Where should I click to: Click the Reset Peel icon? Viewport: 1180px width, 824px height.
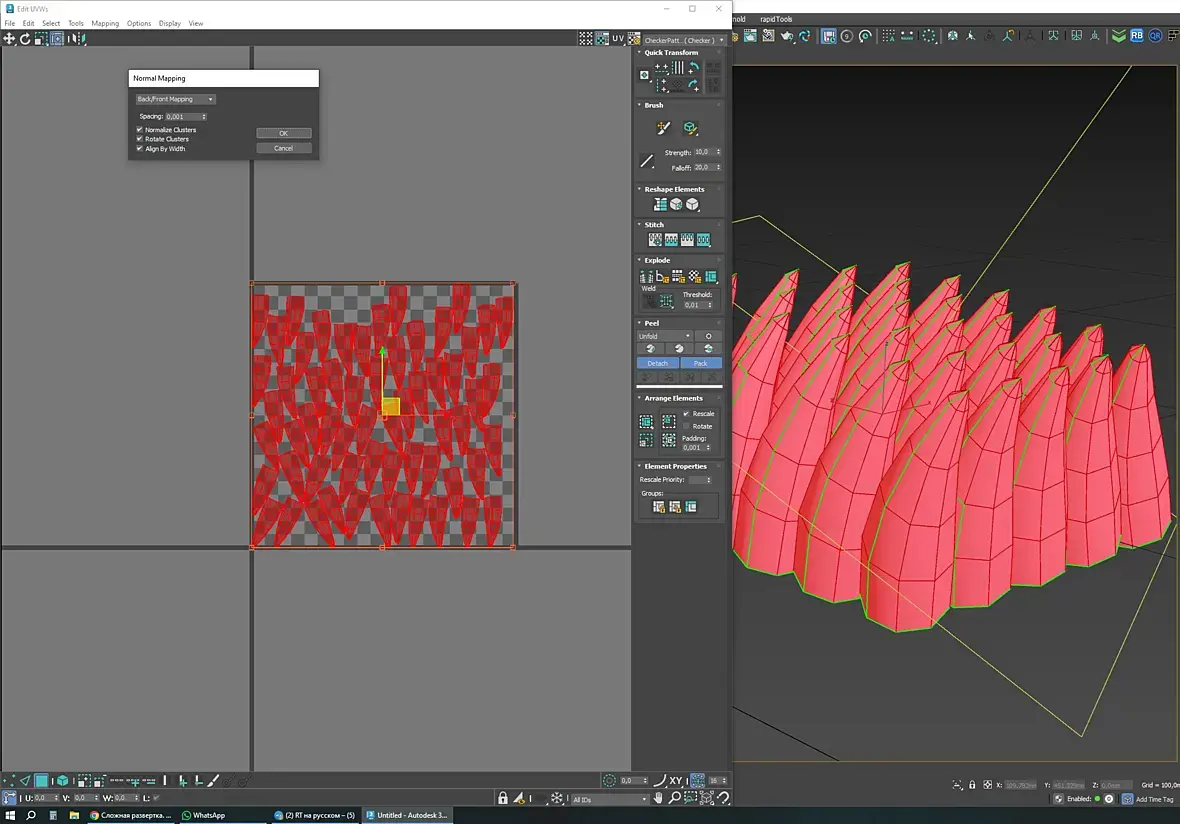708,348
